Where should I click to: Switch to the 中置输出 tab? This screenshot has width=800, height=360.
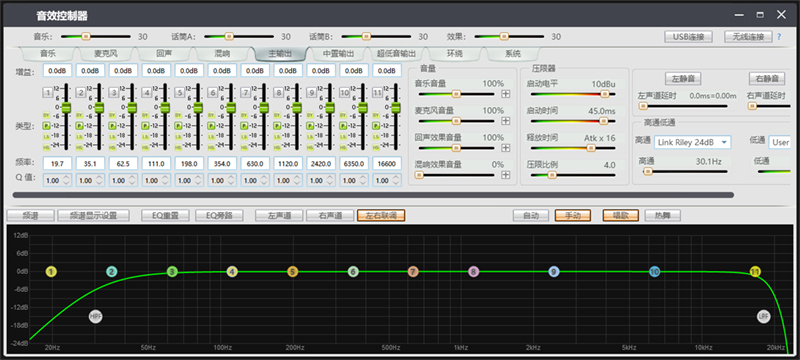338,54
